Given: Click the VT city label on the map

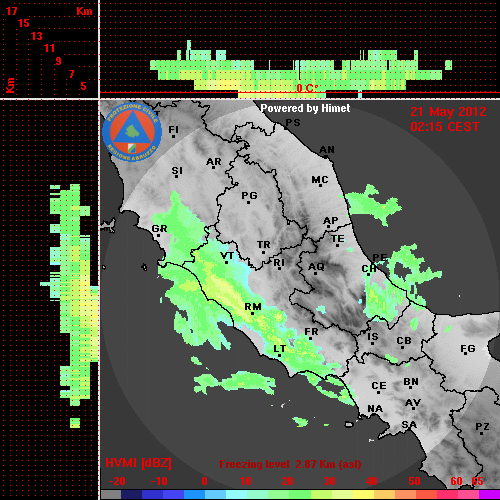Looking at the screenshot, I should [227, 256].
